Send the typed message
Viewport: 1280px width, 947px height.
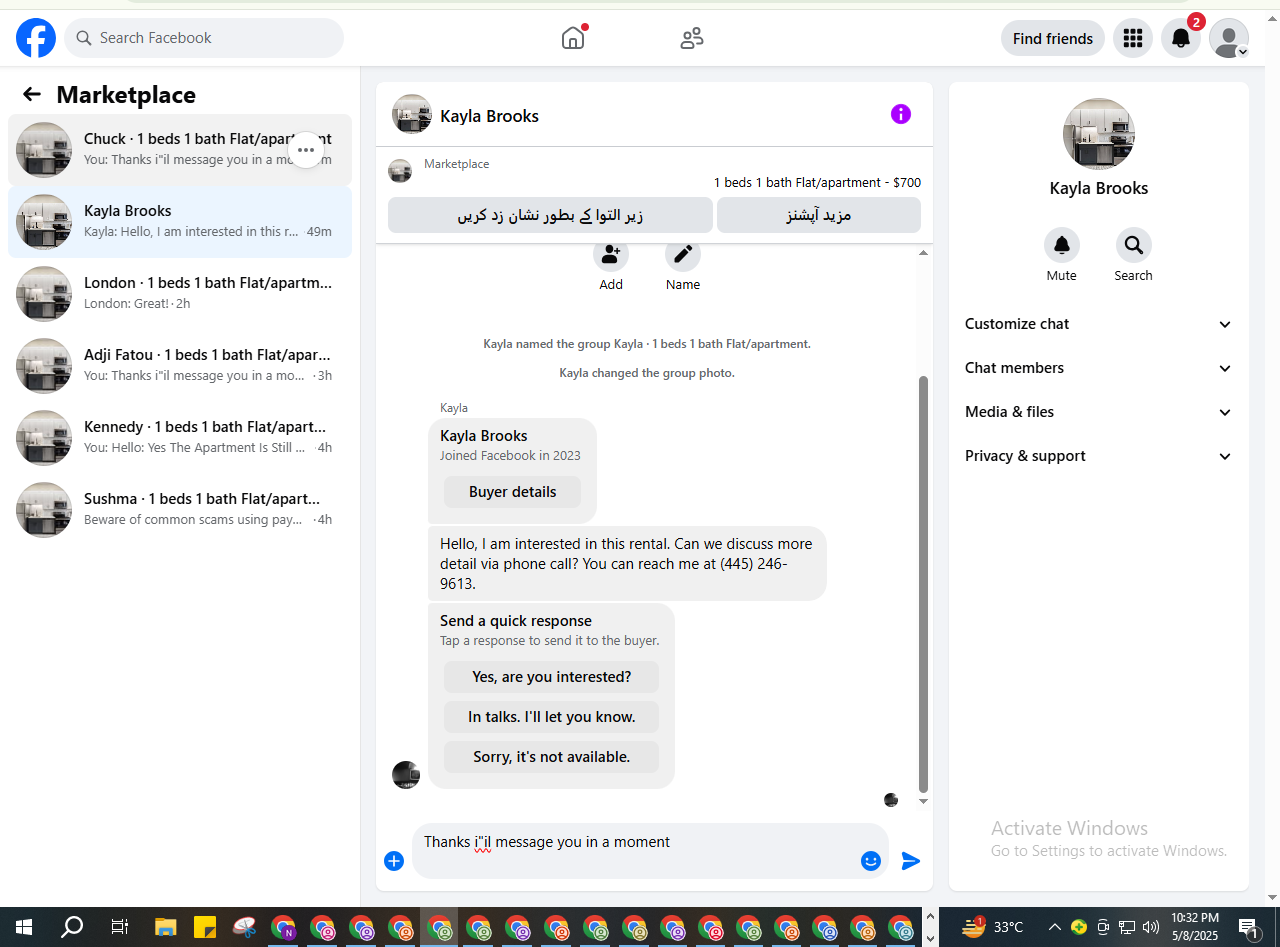[x=911, y=861]
